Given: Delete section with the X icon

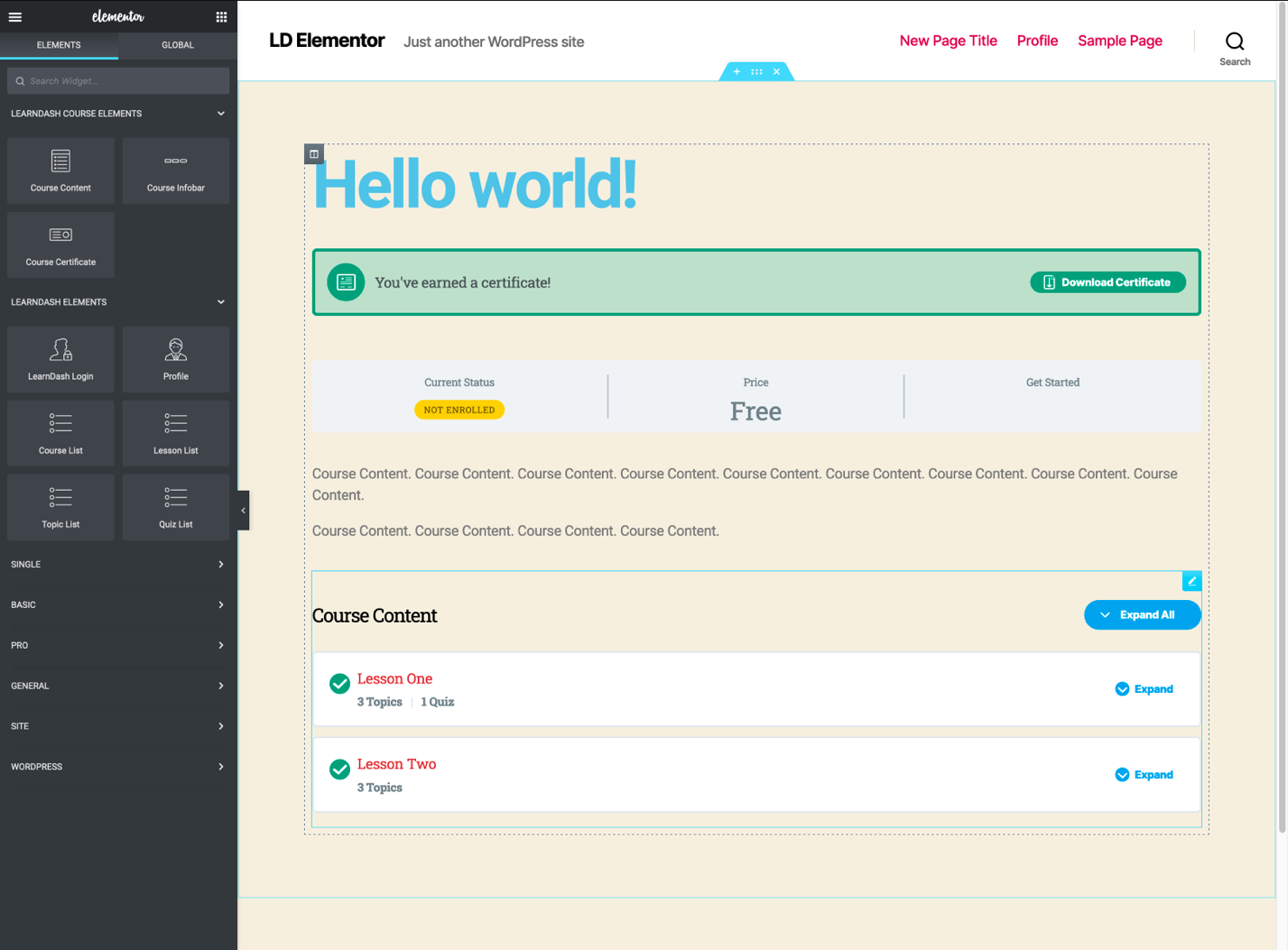Looking at the screenshot, I should [x=776, y=71].
